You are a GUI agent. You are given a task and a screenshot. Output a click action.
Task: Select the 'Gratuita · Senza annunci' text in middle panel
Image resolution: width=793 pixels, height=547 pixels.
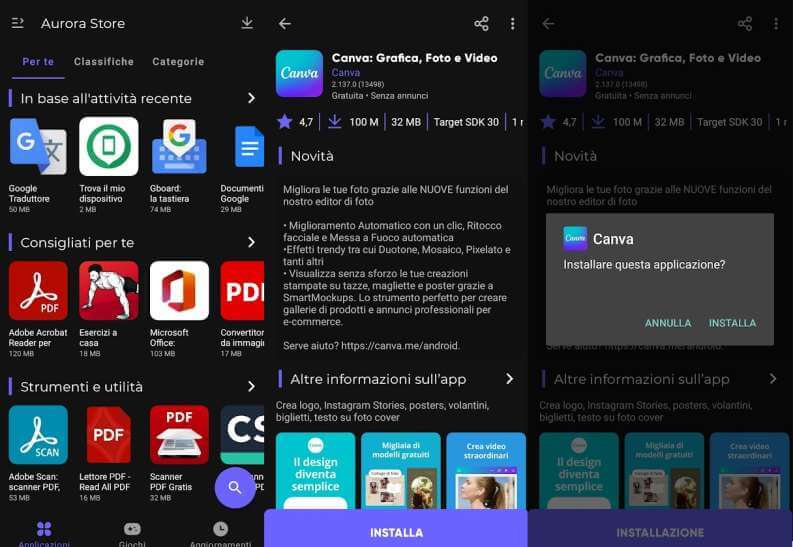[380, 96]
